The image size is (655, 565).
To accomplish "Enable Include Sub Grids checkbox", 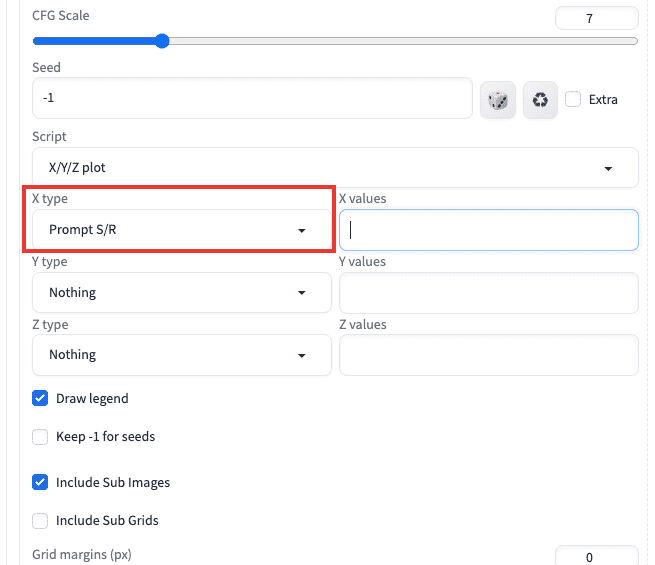I will click(41, 520).
